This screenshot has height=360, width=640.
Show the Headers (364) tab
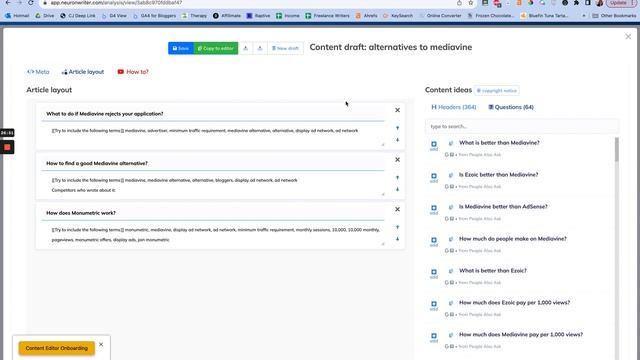click(454, 107)
